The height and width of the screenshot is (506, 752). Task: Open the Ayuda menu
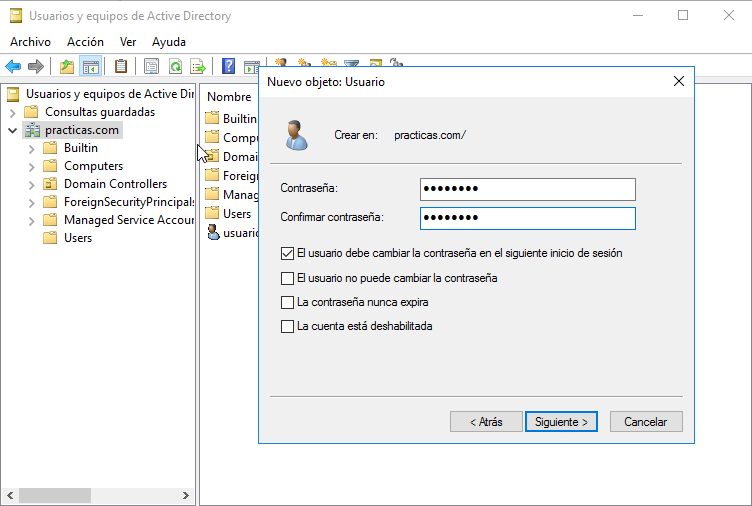click(x=168, y=42)
